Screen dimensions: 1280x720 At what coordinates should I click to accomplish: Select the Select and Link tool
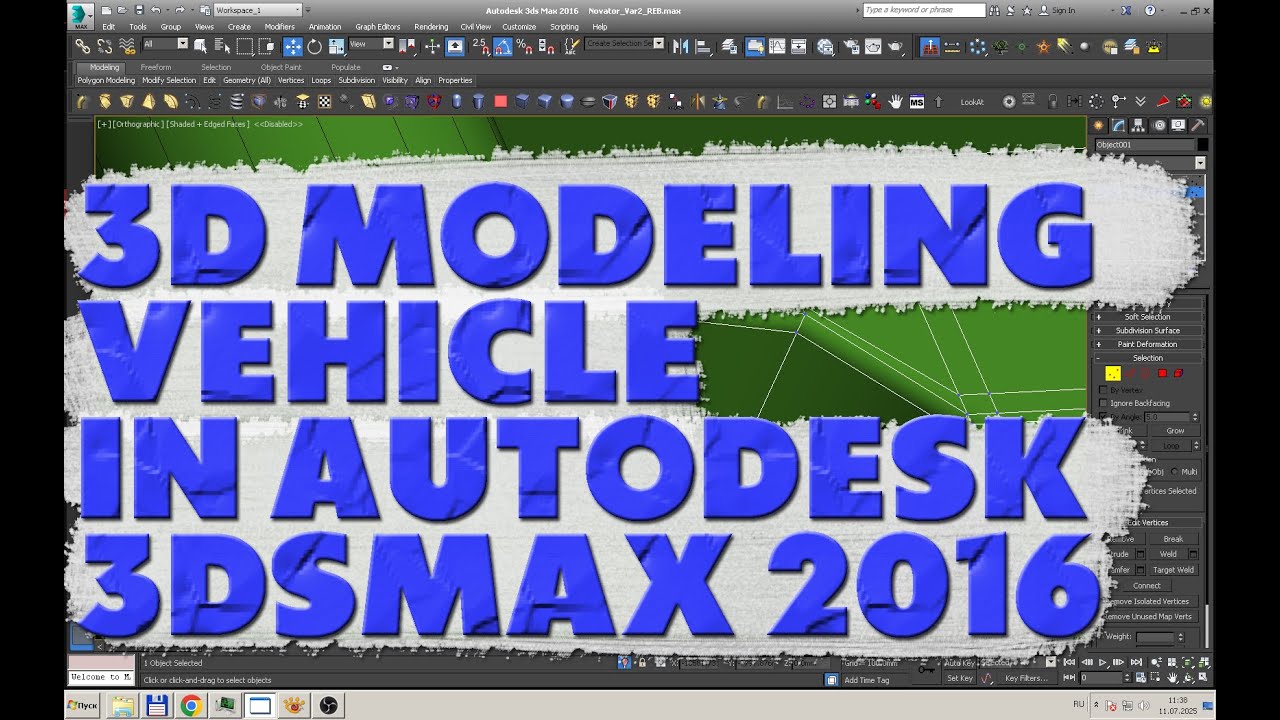point(82,46)
